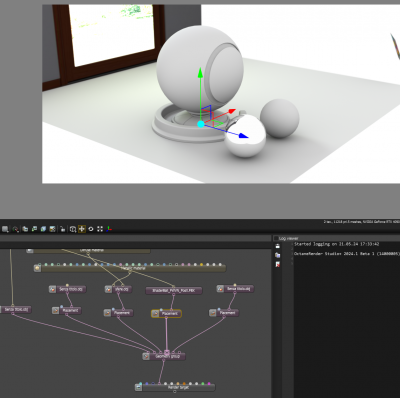Image resolution: width=400 pixels, height=398 pixels.
Task: Toggle world axis display icon in toolbar
Action: tap(109, 229)
